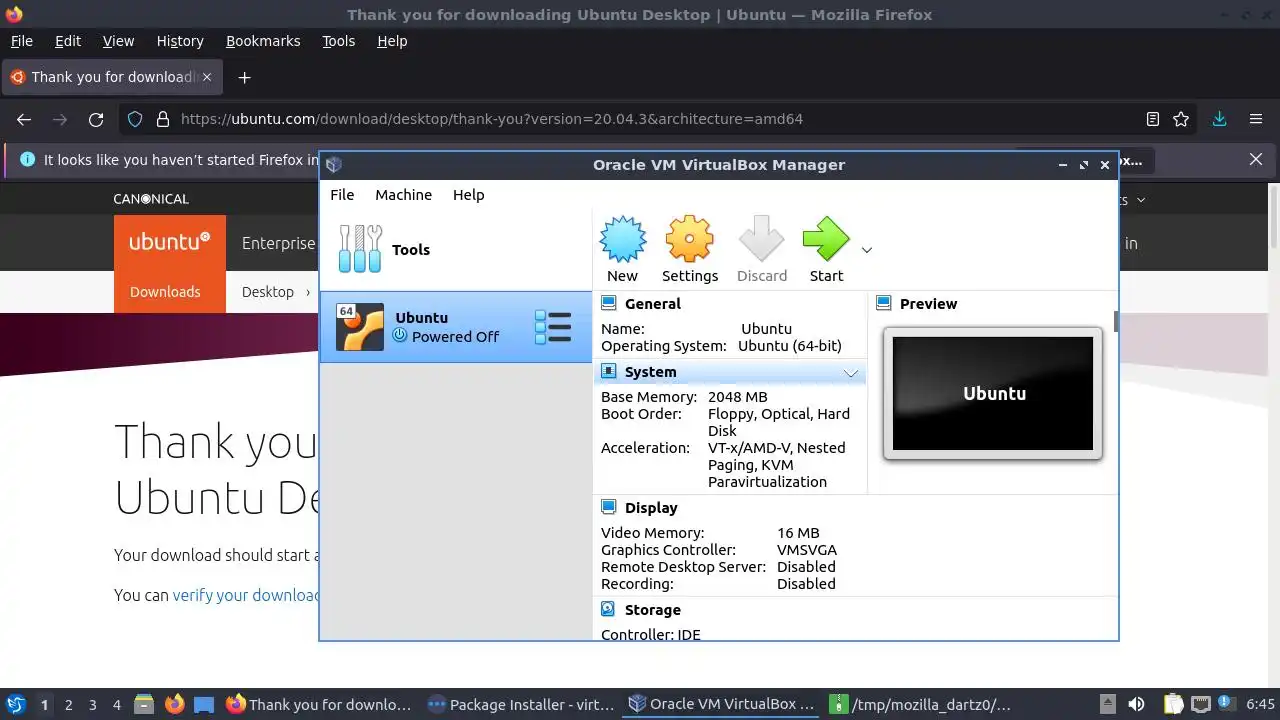Open the taskbar application launcher menu
Screen dimensions: 1280x720
pos(16,704)
